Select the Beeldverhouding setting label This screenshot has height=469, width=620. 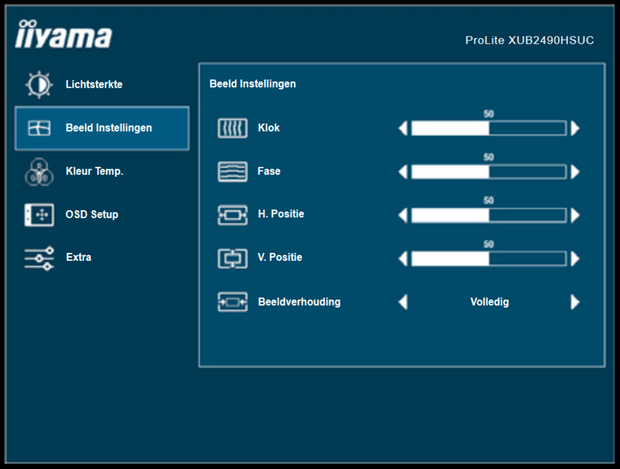[299, 302]
